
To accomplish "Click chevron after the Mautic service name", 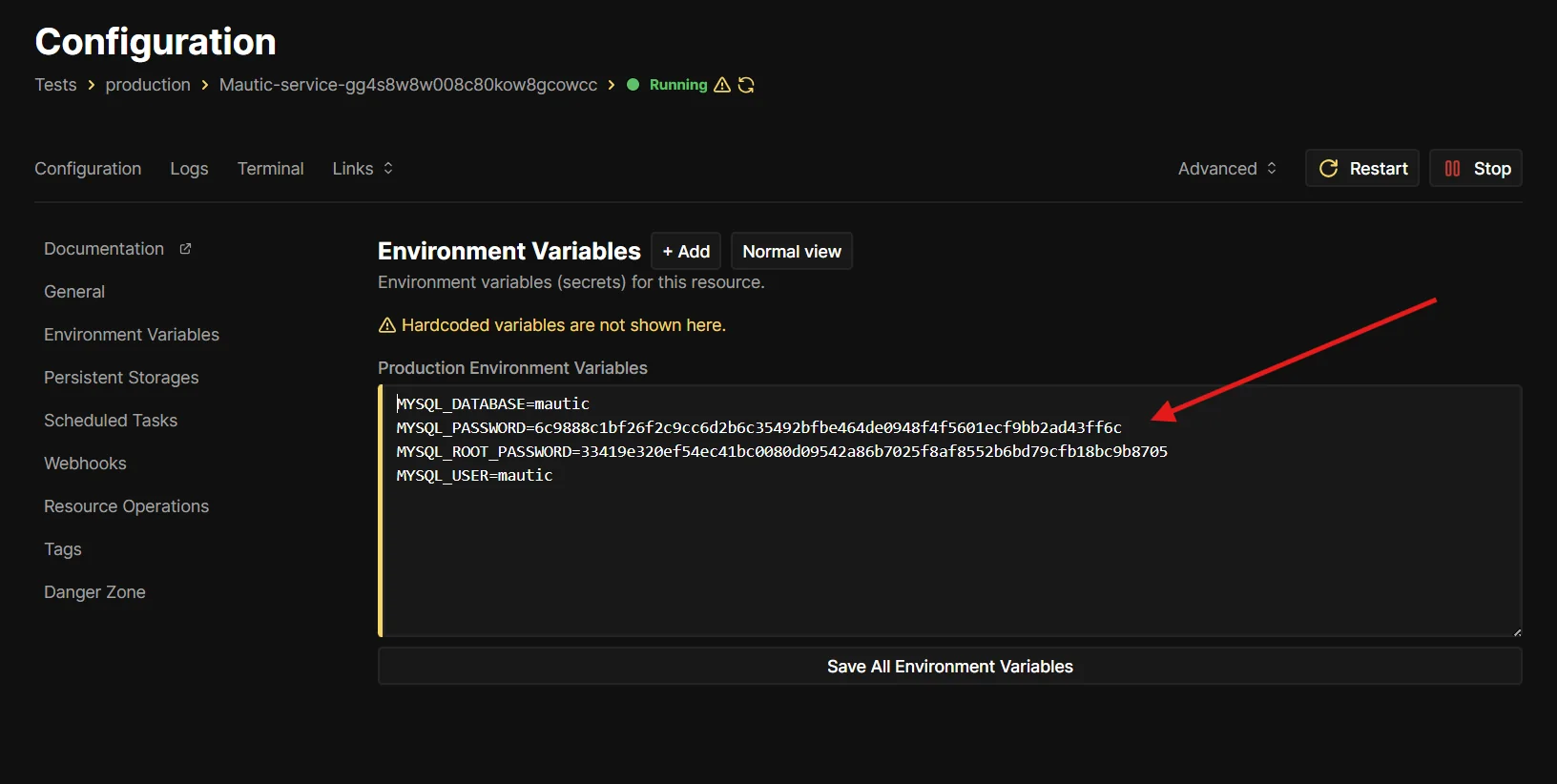I will pos(611,85).
